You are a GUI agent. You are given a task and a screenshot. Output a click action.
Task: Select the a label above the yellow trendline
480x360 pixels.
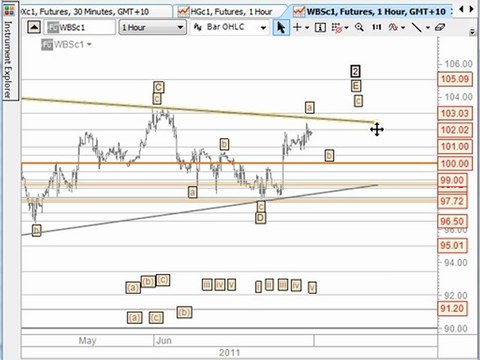[x=309, y=108]
